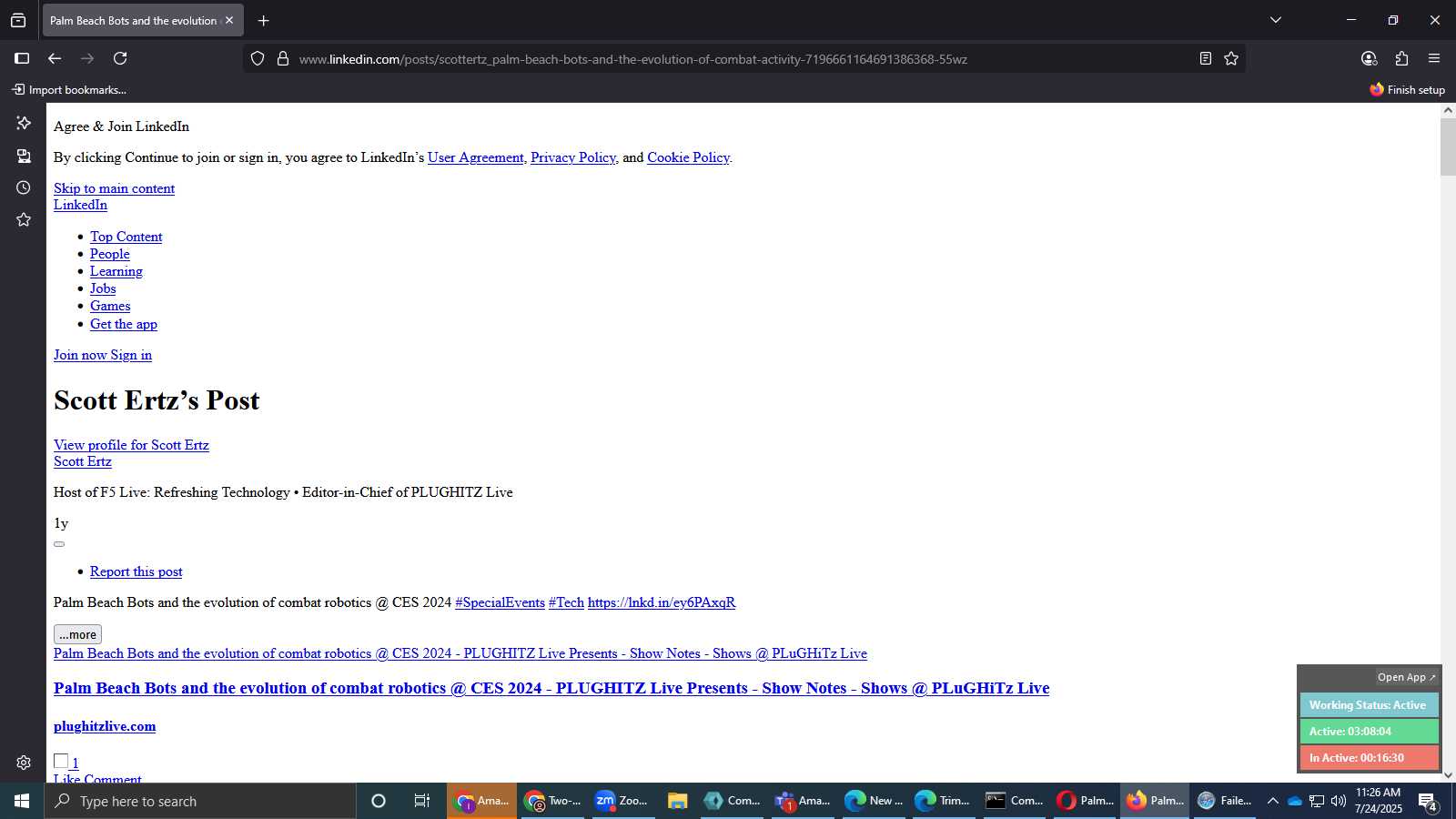Open File Explorer from taskbar
The image size is (1456, 819).
(x=677, y=801)
